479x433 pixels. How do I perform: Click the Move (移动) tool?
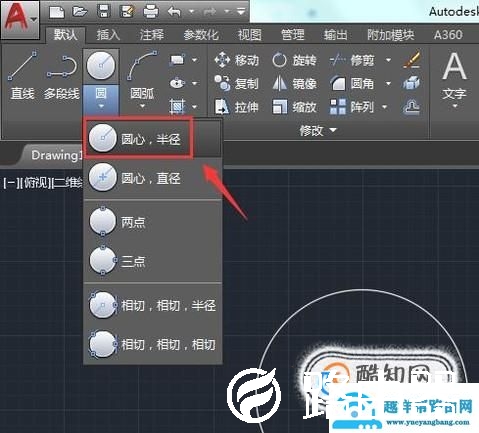pos(237,60)
